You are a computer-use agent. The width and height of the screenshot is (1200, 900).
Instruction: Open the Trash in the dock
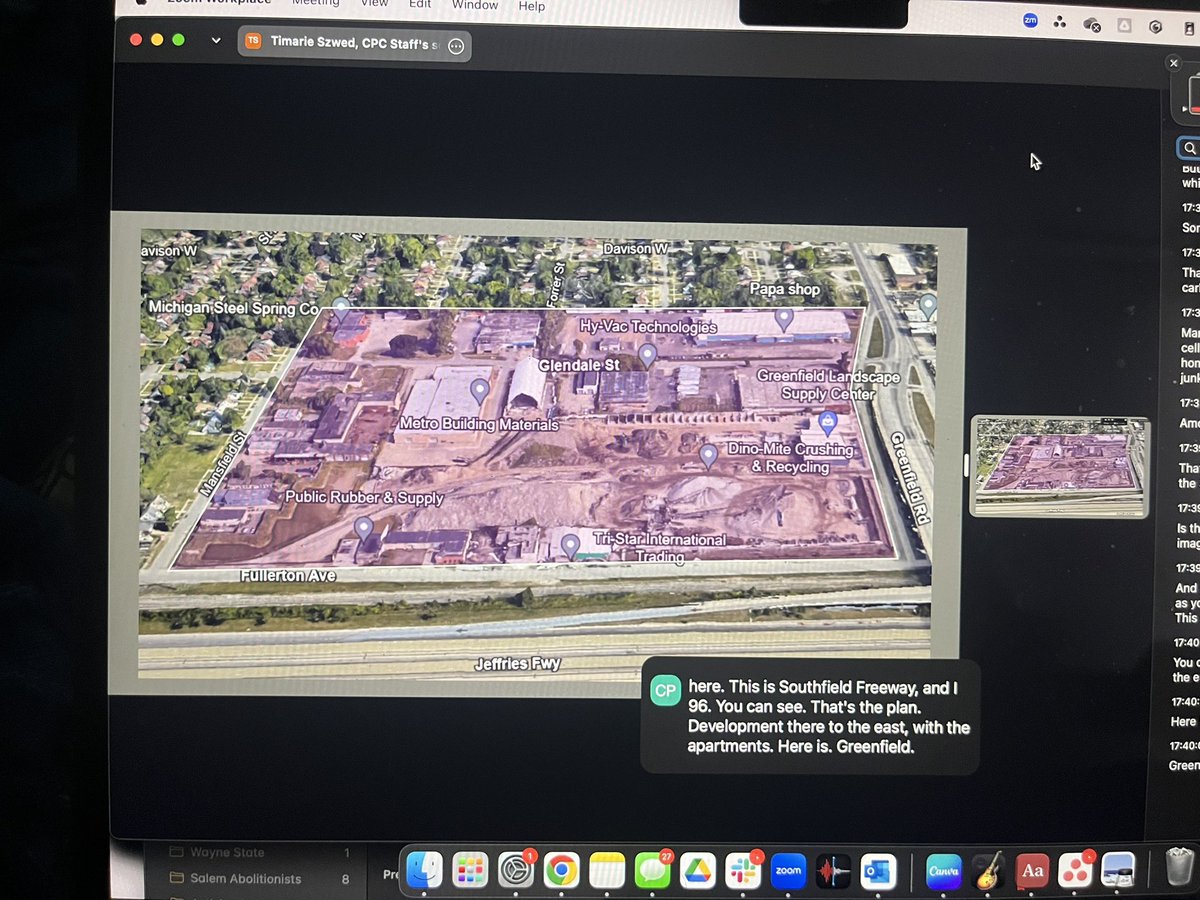[x=1181, y=869]
